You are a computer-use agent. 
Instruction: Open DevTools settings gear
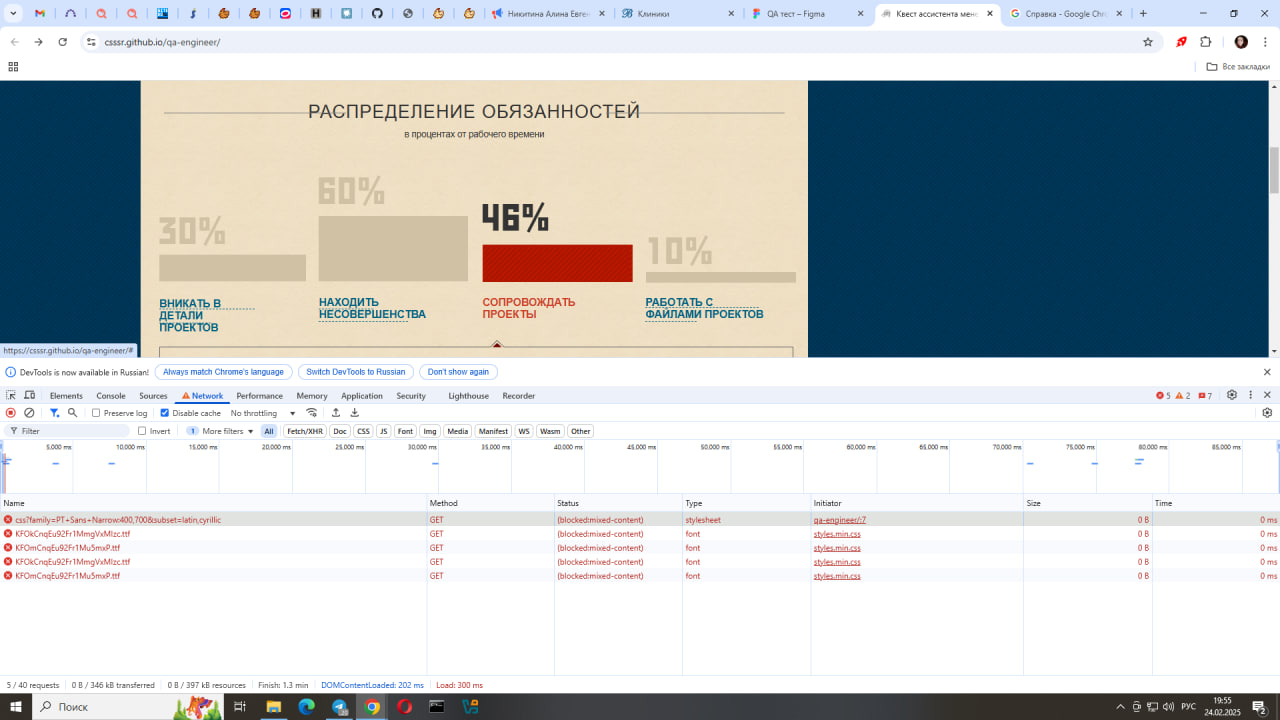point(1232,396)
